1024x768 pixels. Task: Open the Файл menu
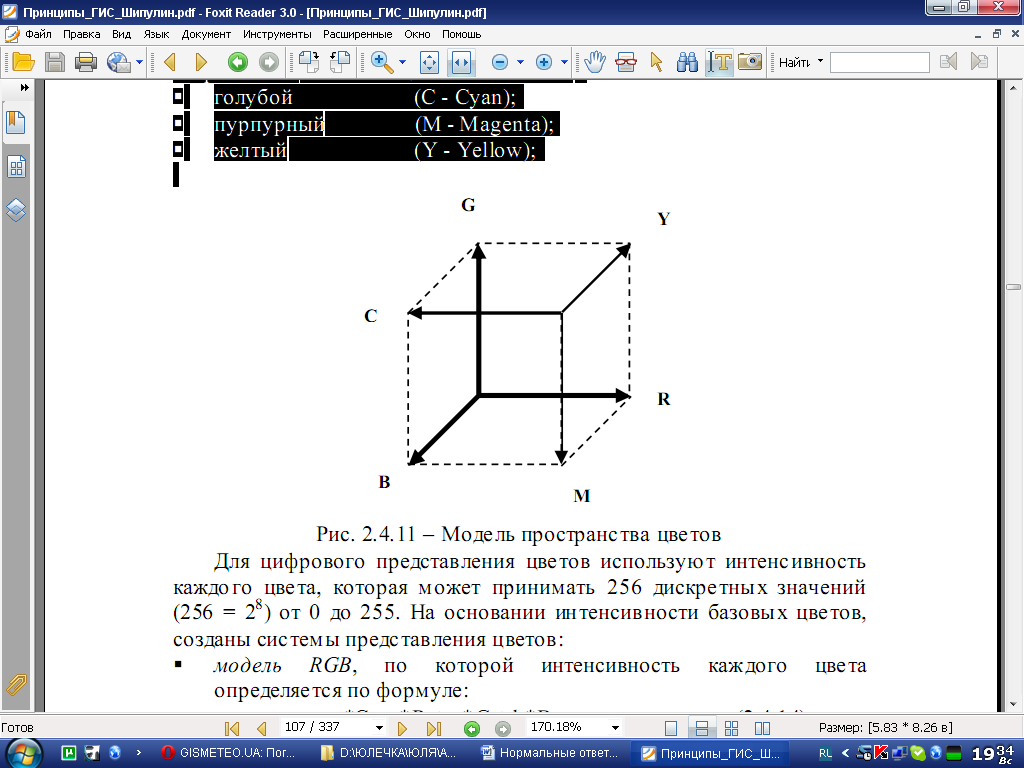pos(39,34)
